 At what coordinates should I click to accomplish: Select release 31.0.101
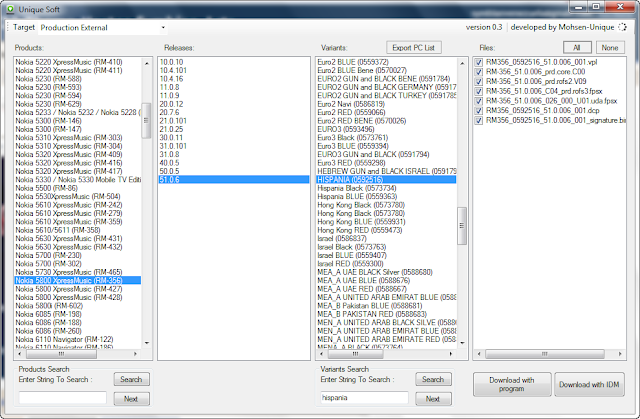tap(173, 146)
